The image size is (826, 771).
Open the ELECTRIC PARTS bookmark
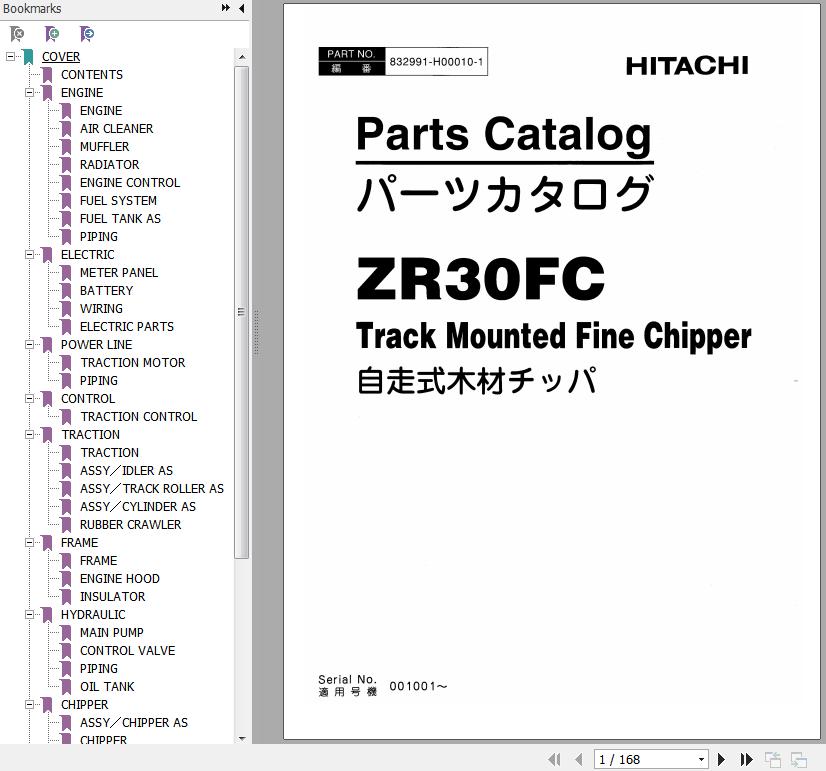click(x=126, y=327)
